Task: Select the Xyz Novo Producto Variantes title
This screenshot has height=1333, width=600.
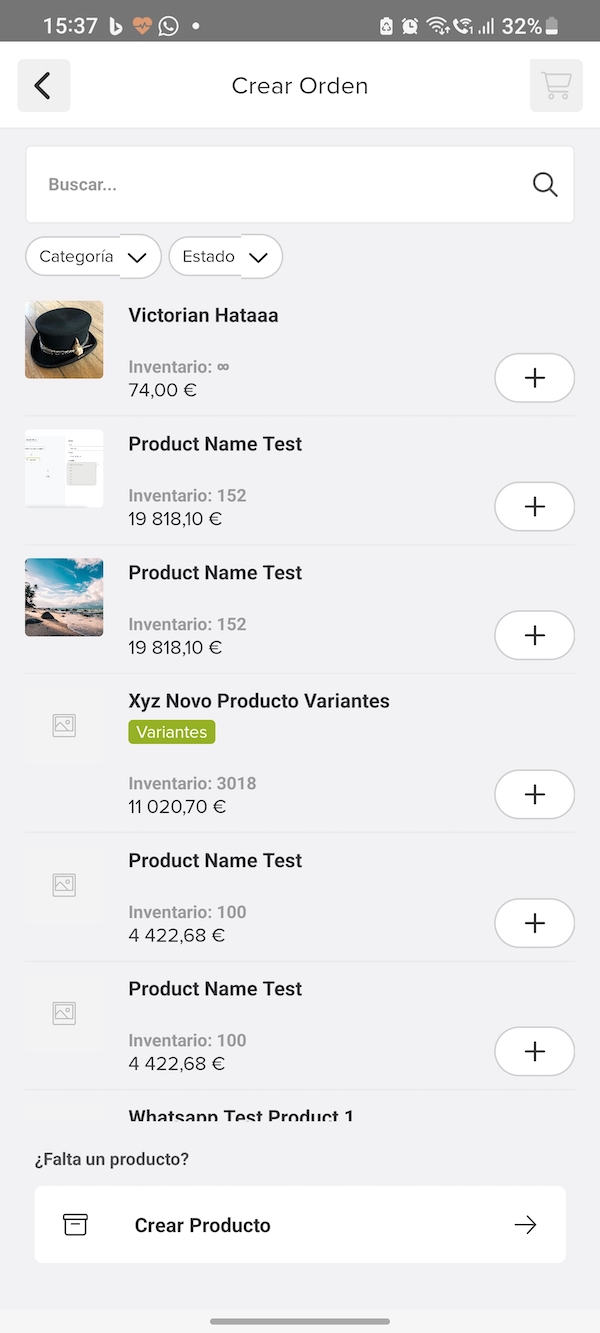Action: [259, 701]
